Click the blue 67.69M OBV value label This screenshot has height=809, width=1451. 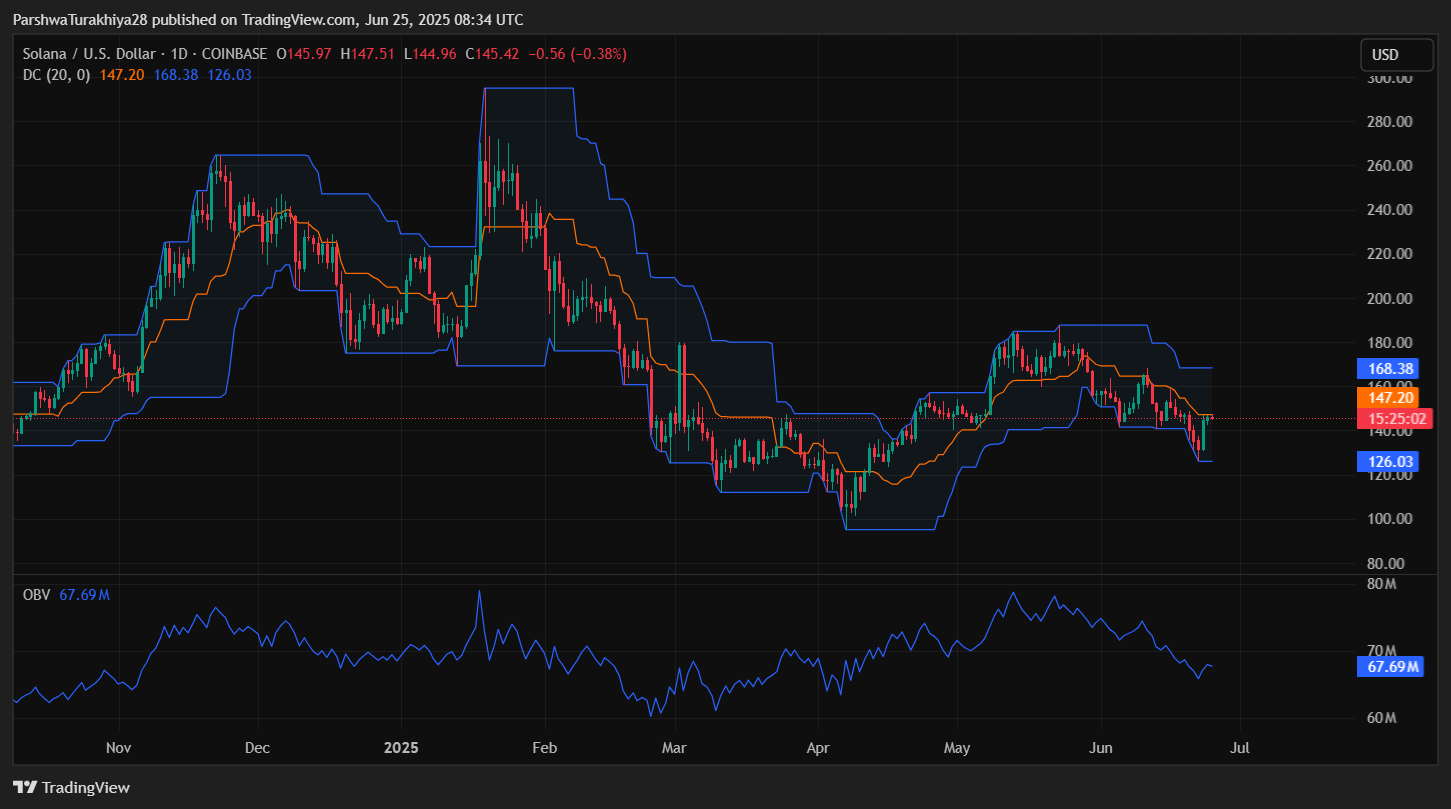(x=1390, y=666)
